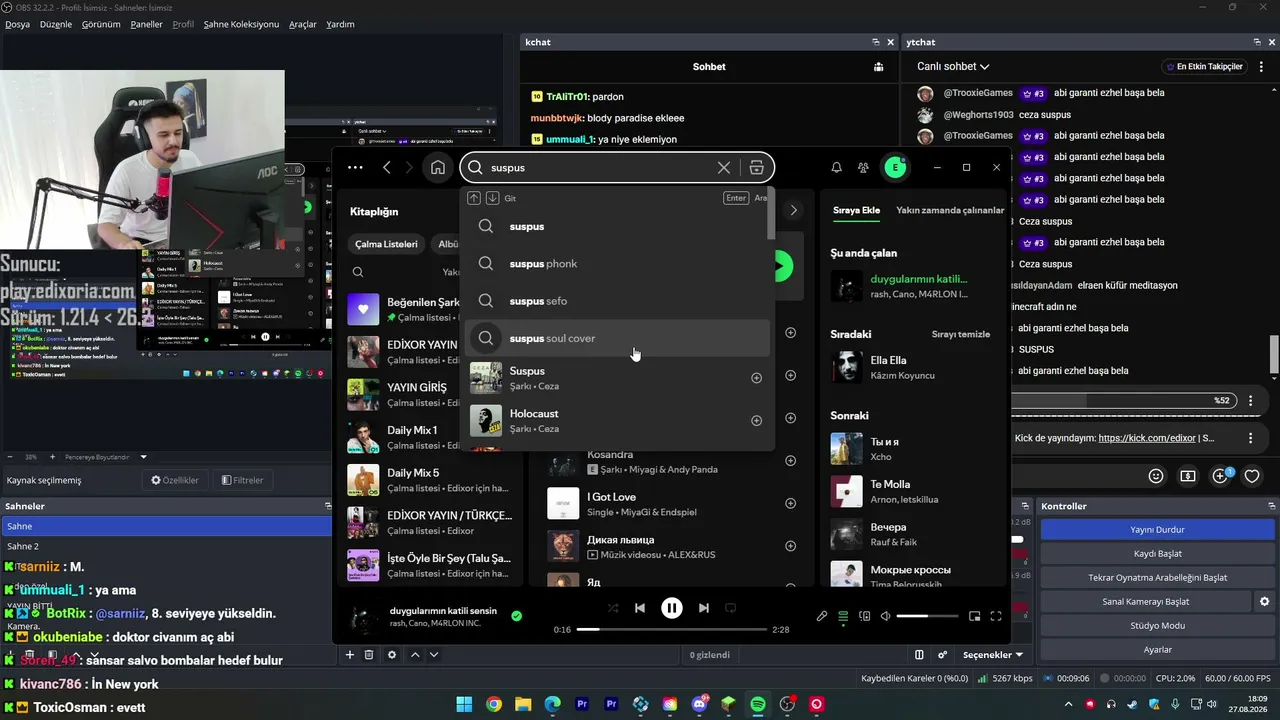Open emoji picker in YouTube chat
Image resolution: width=1280 pixels, height=720 pixels.
point(1156,476)
